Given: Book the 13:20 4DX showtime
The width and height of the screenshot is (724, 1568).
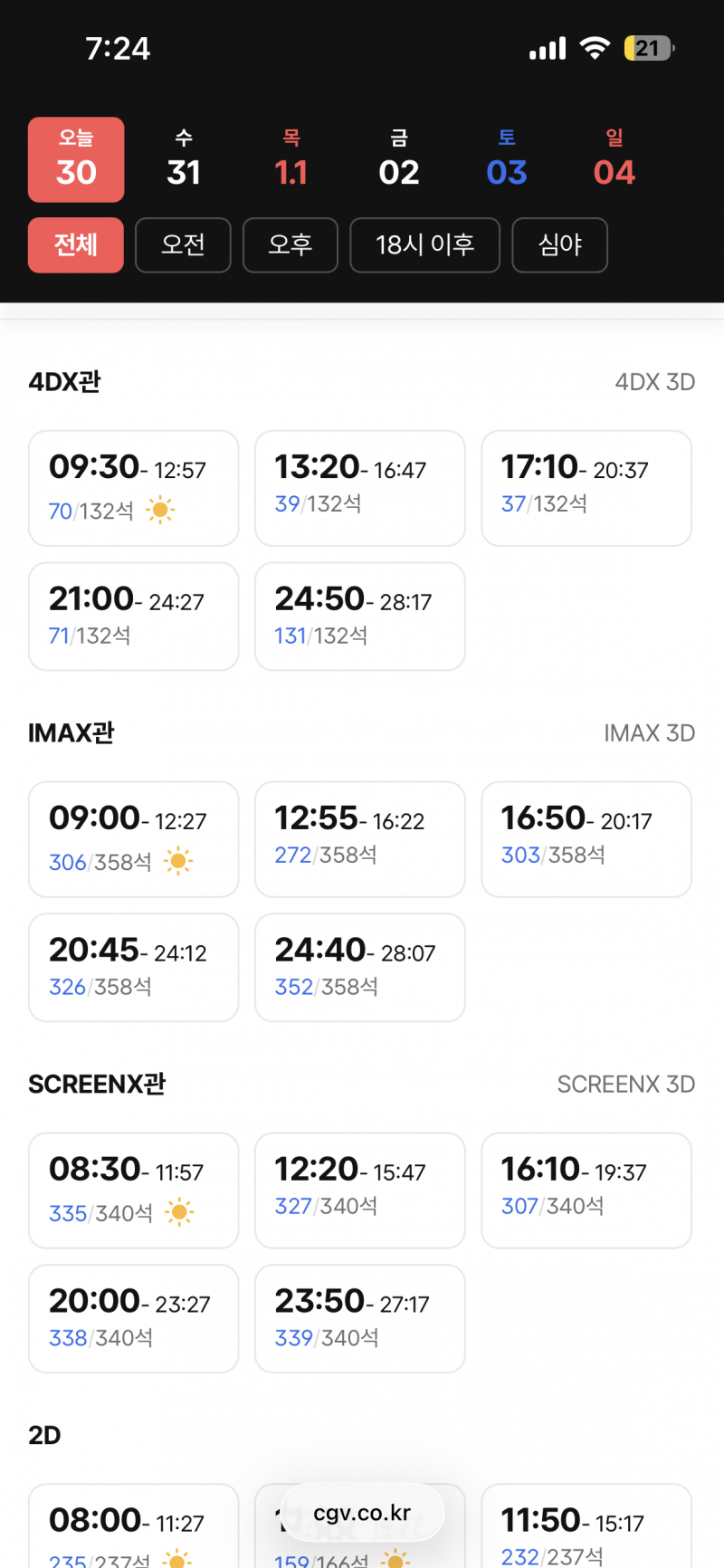Looking at the screenshot, I should point(359,488).
